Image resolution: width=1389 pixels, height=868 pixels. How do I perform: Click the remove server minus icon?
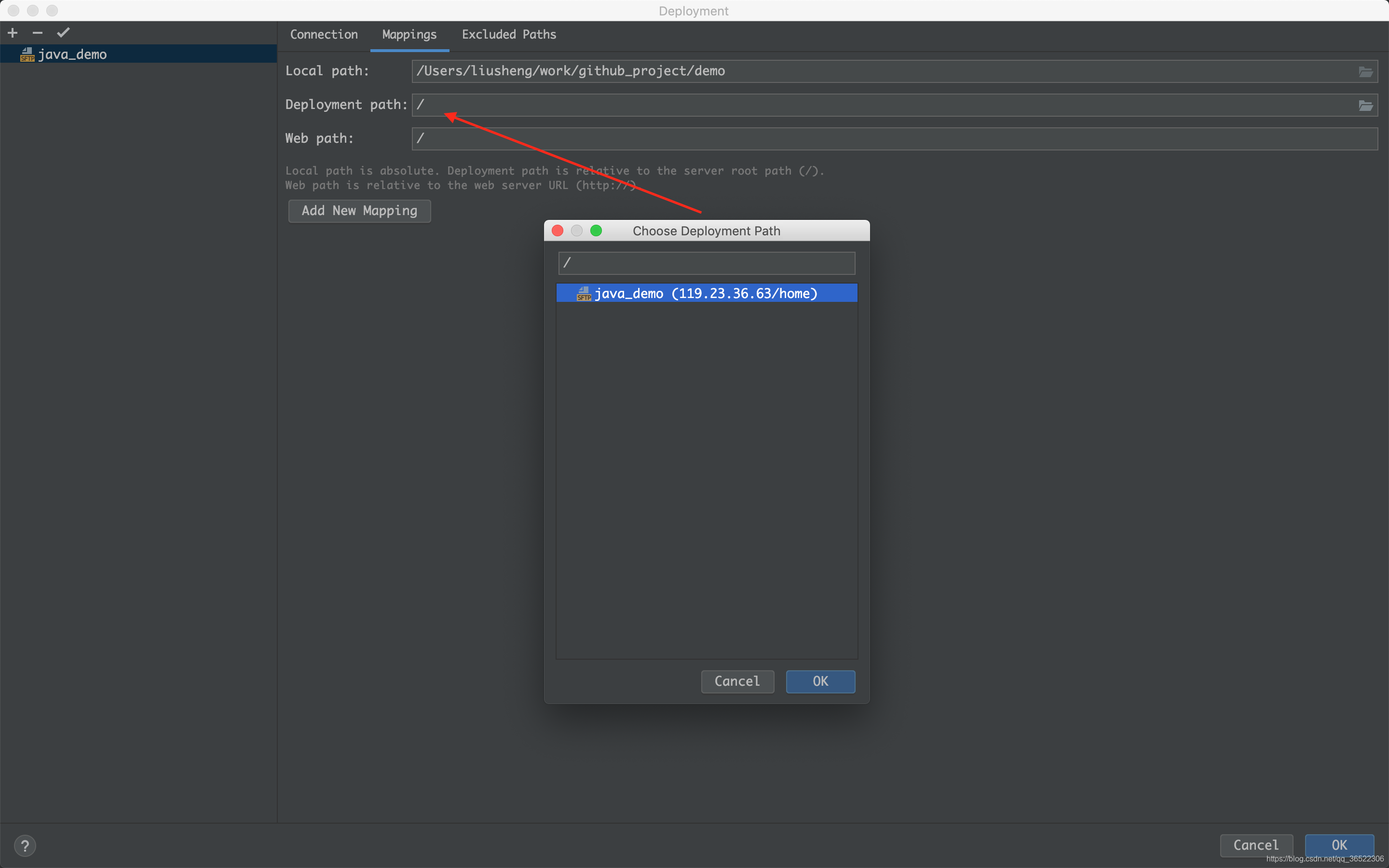click(37, 33)
